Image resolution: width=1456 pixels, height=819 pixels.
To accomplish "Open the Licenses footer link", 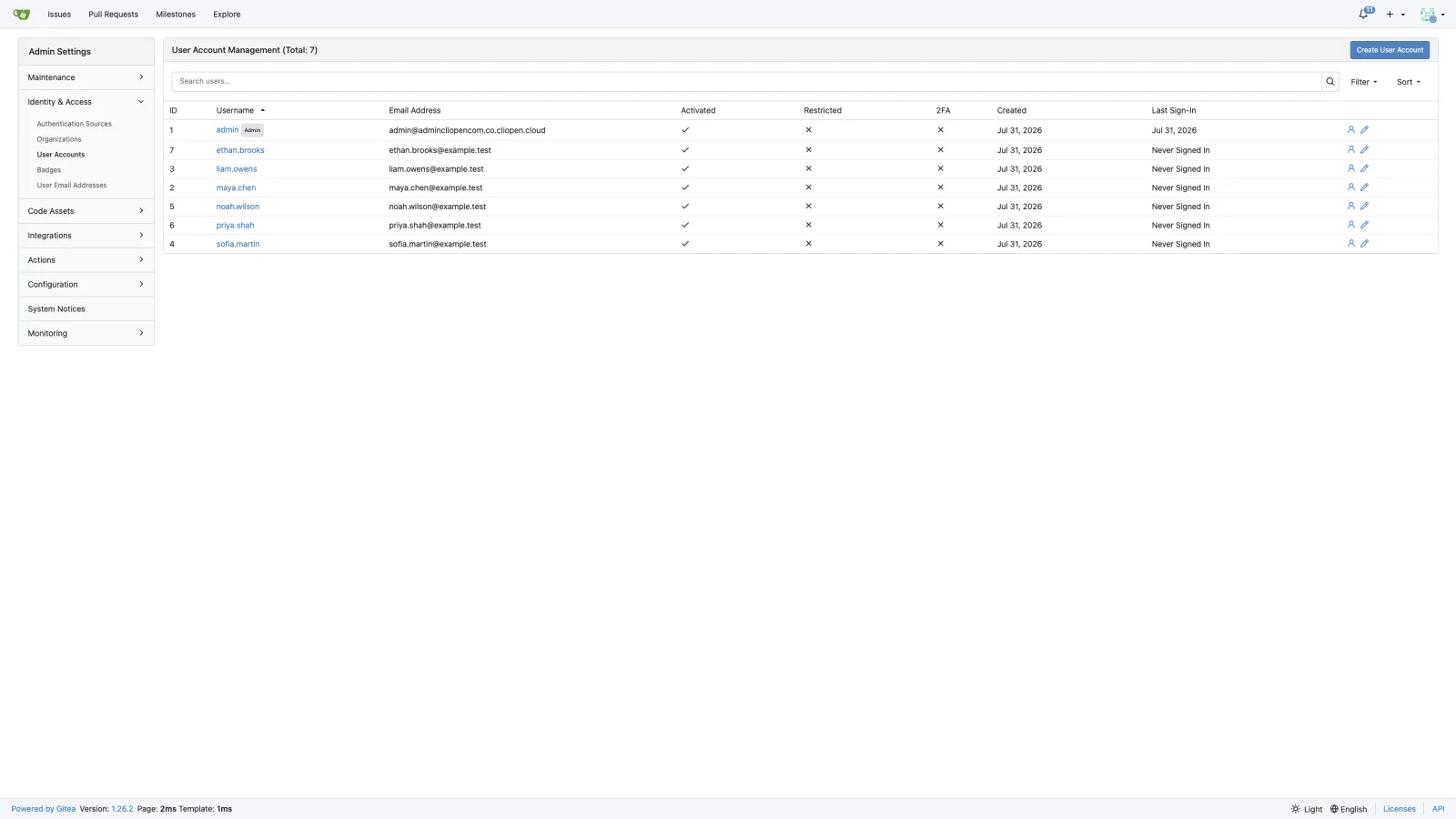I will tap(1400, 809).
